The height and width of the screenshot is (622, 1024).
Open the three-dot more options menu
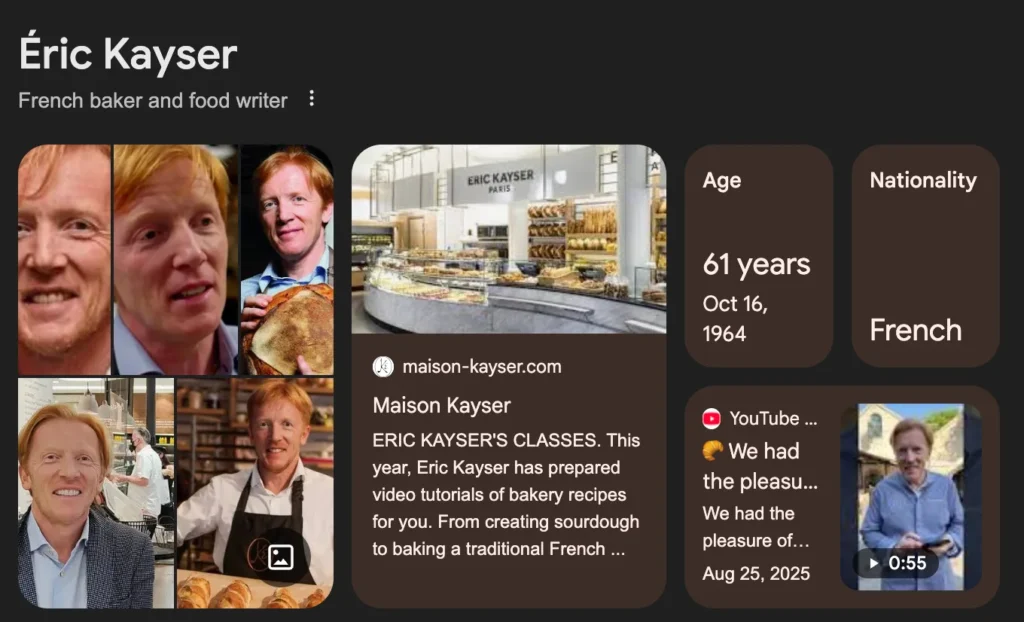tap(312, 98)
